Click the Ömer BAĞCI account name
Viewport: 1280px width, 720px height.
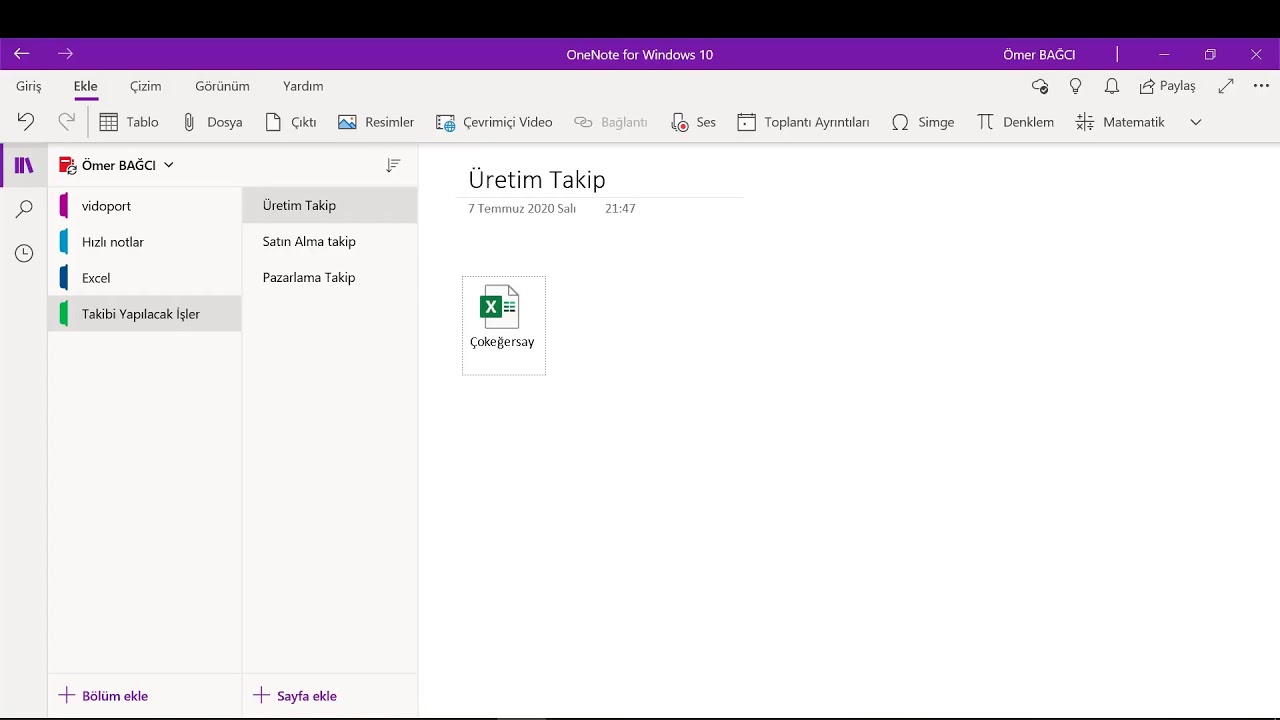tap(1039, 55)
